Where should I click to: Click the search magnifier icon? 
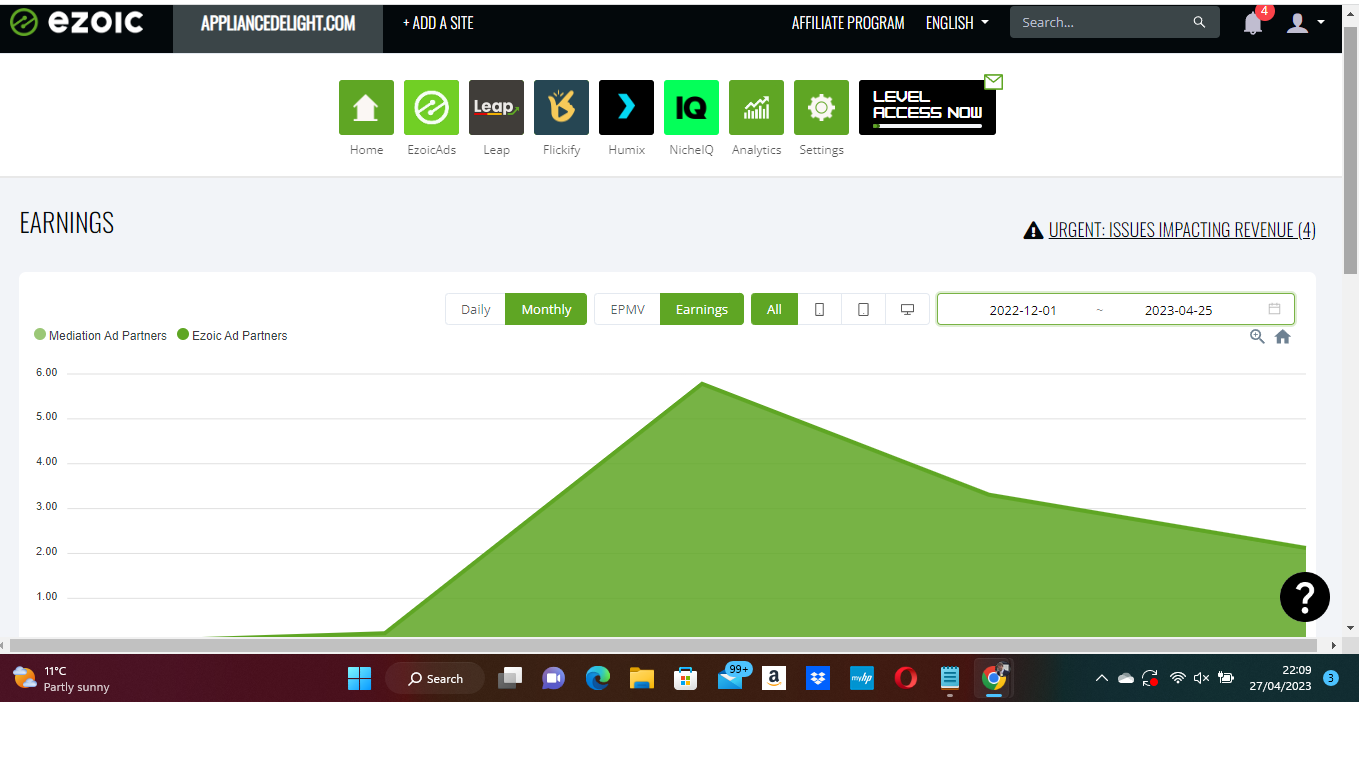click(x=1199, y=23)
